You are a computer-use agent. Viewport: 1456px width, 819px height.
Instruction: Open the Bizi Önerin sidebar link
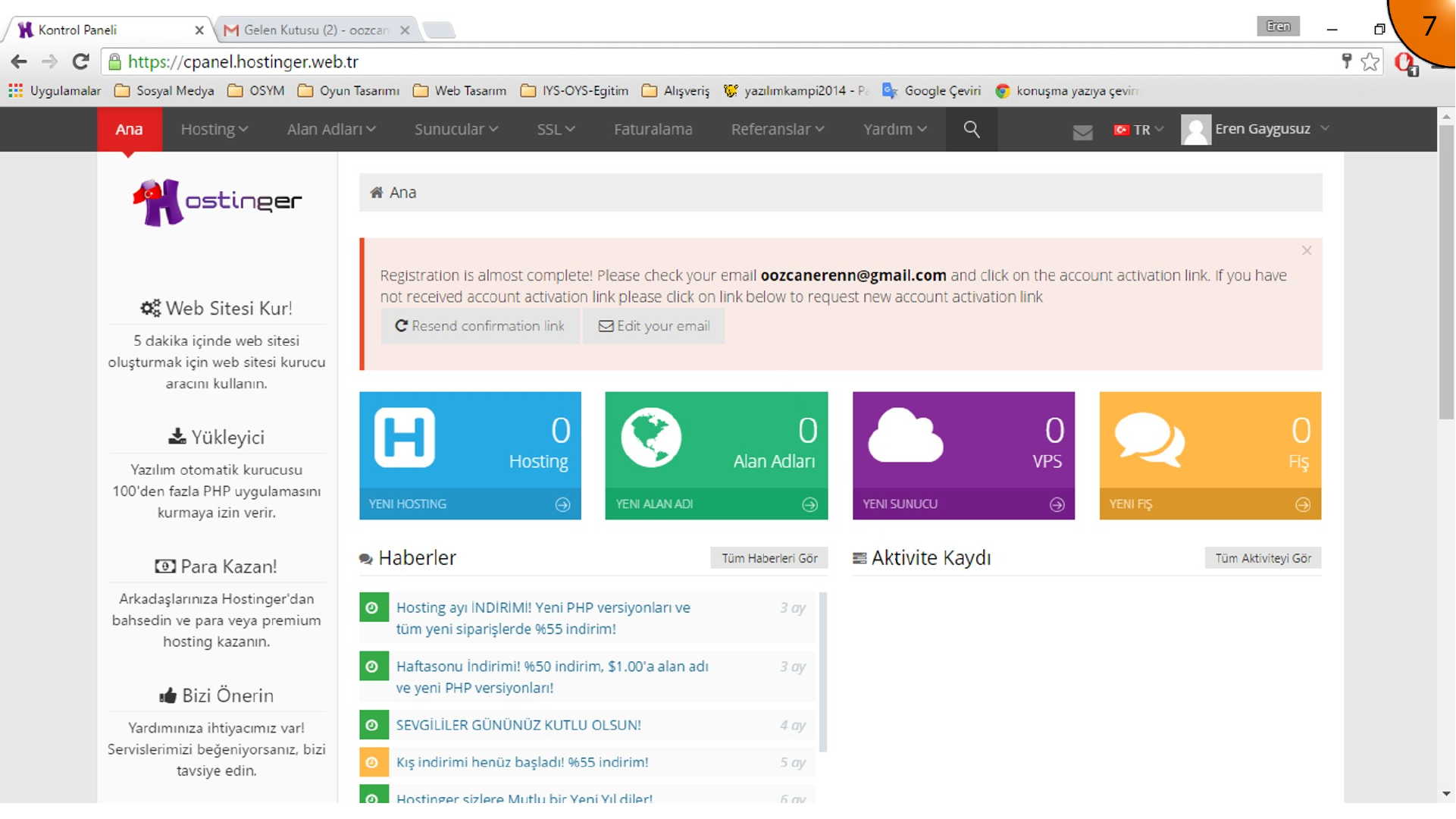pos(217,695)
